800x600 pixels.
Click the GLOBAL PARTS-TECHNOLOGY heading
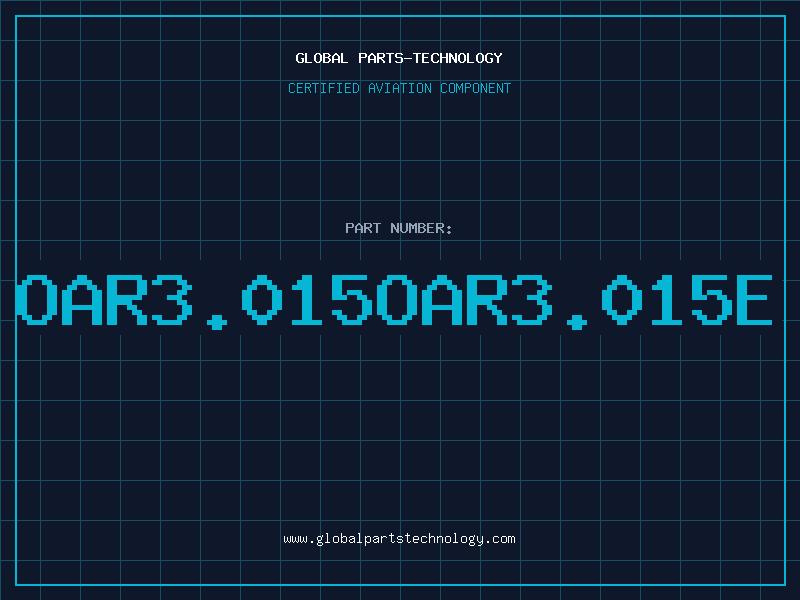399,58
